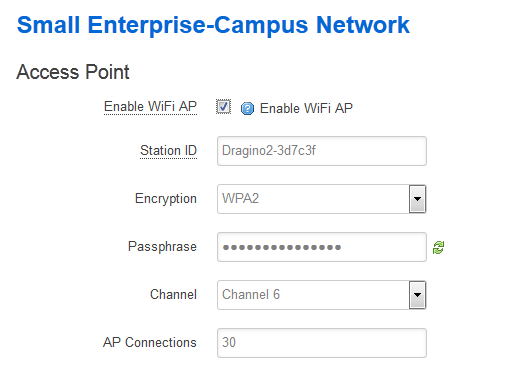Click the Channel field label

pos(173,295)
